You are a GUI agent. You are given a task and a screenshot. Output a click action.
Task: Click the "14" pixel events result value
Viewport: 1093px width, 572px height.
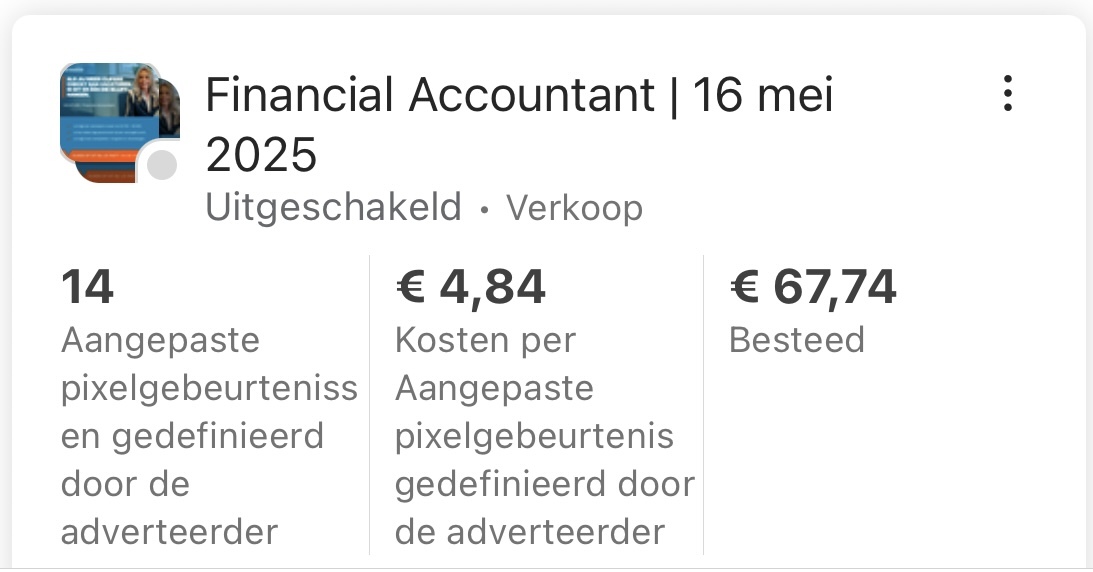tap(87, 288)
